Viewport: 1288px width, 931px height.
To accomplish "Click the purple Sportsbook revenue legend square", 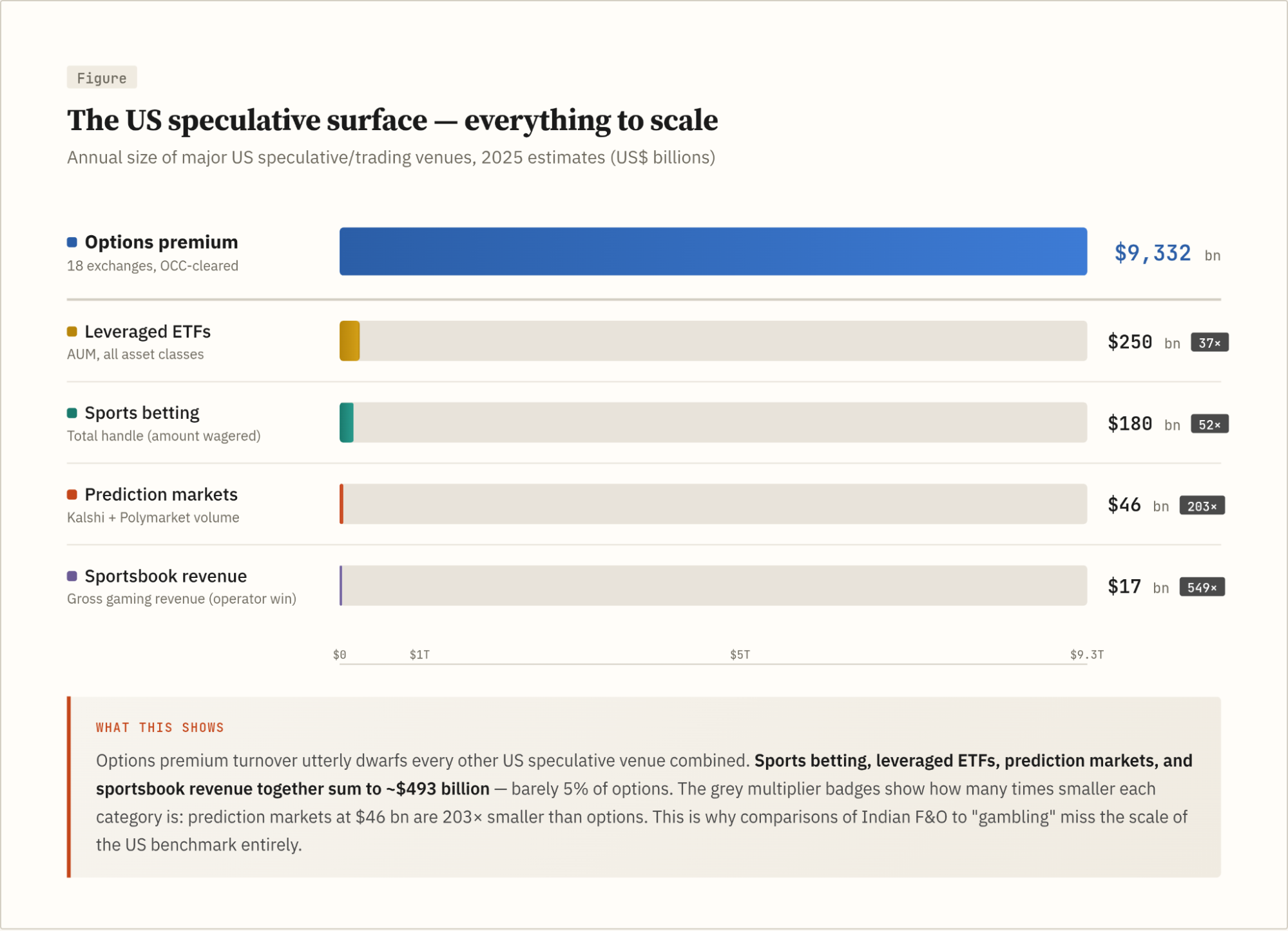I will pyautogui.click(x=72, y=576).
